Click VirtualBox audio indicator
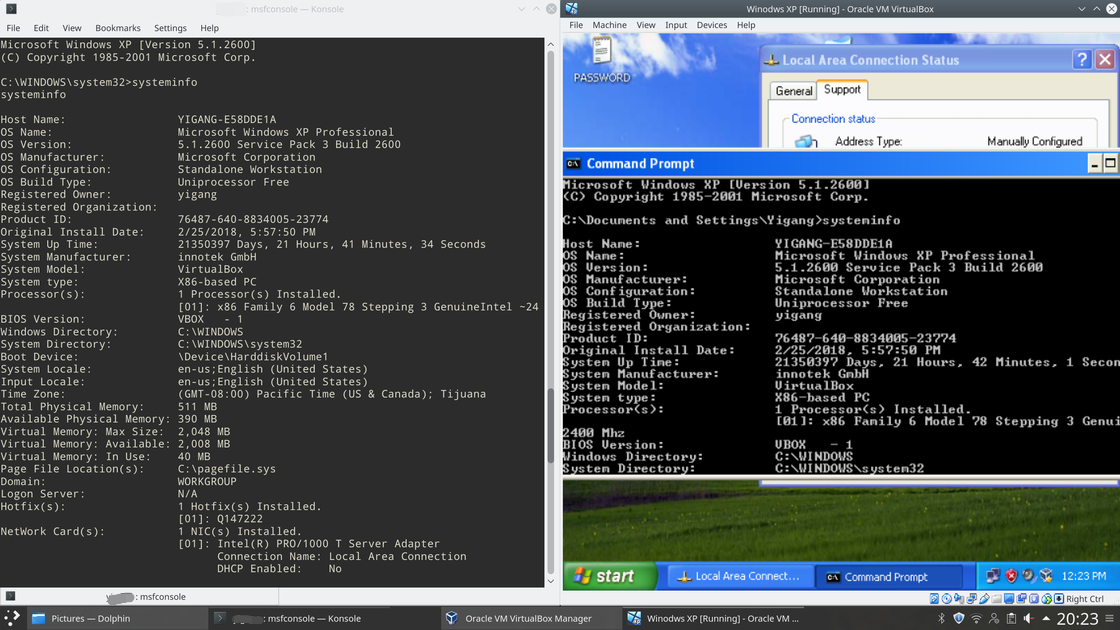The width and height of the screenshot is (1120, 630). (959, 599)
